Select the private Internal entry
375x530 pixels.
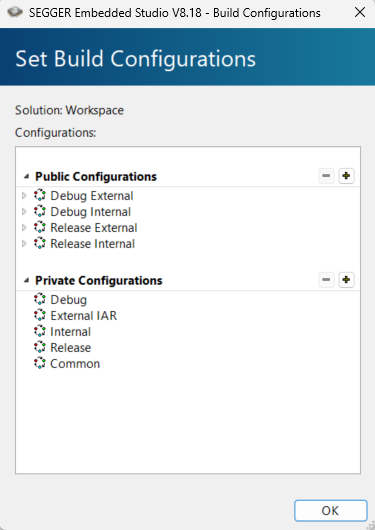tap(70, 331)
